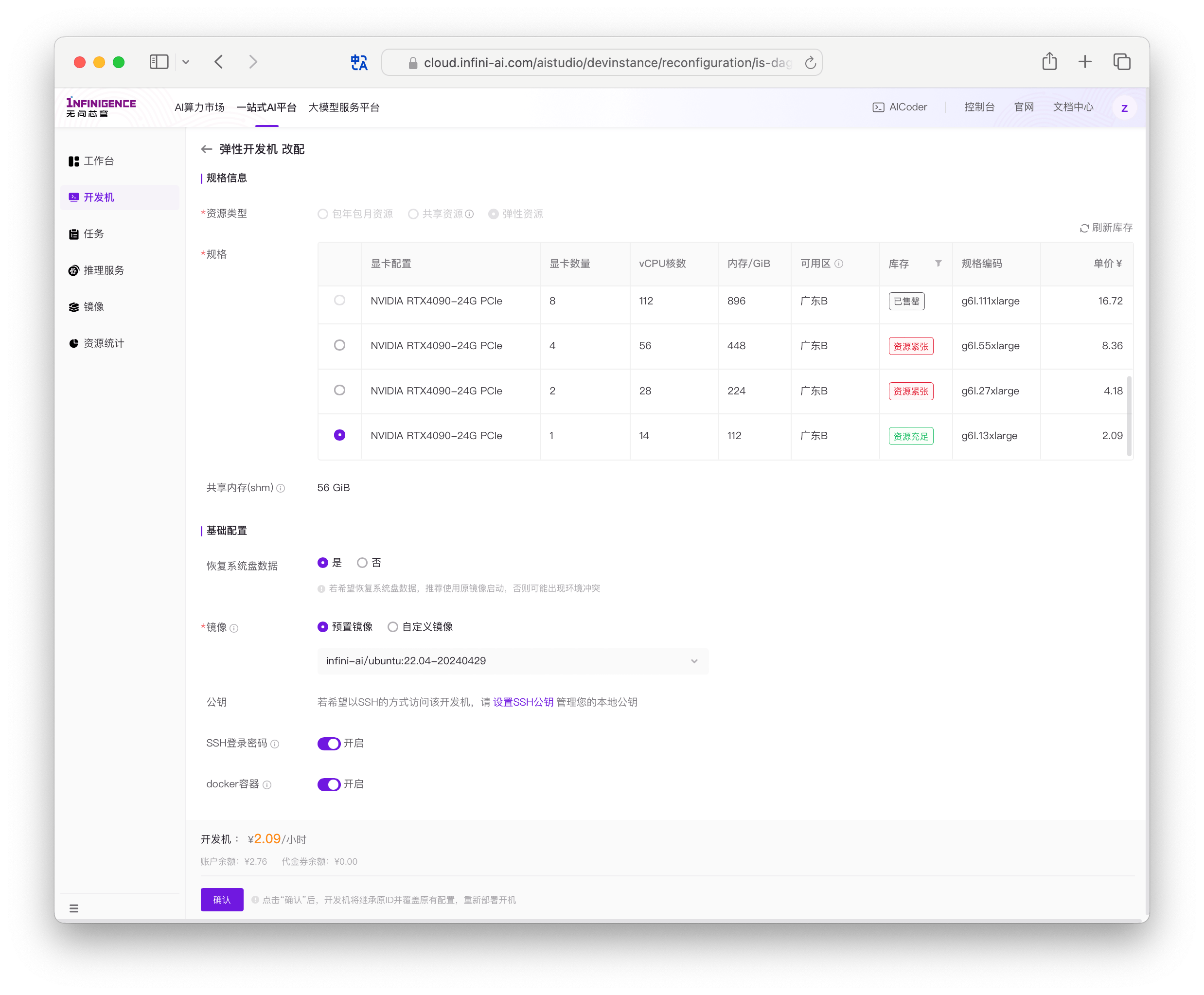Click the info icon next to 共享内存(shm)
Viewport: 1204px width, 995px height.
click(x=281, y=488)
